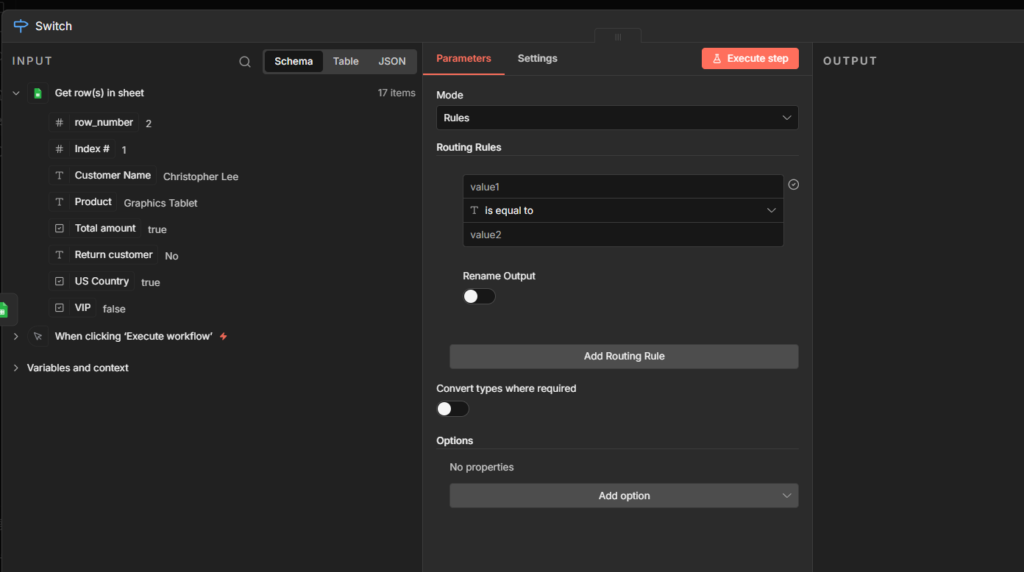Click the panel drag handle at top

(618, 37)
